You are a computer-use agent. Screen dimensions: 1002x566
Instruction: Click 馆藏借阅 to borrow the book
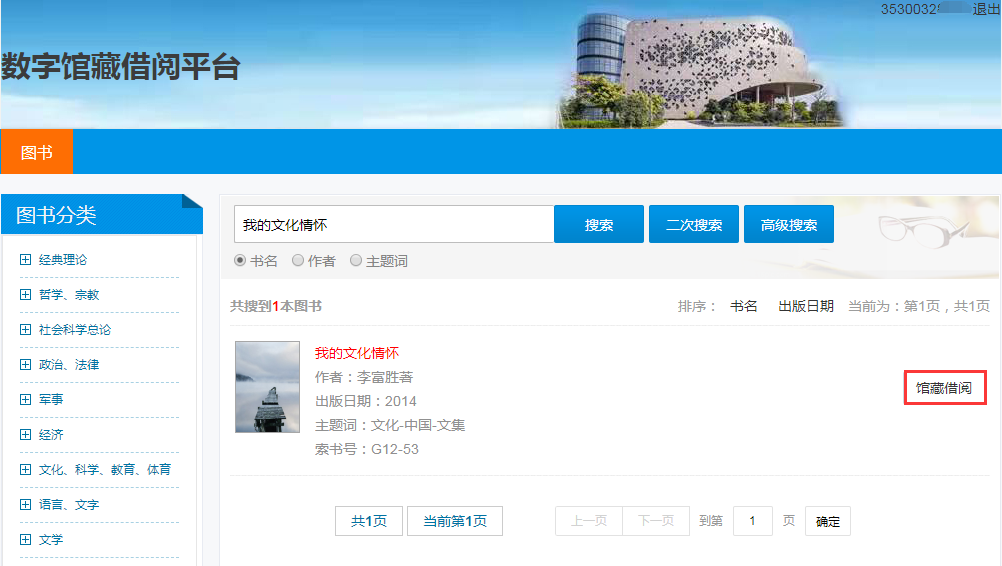pos(944,388)
